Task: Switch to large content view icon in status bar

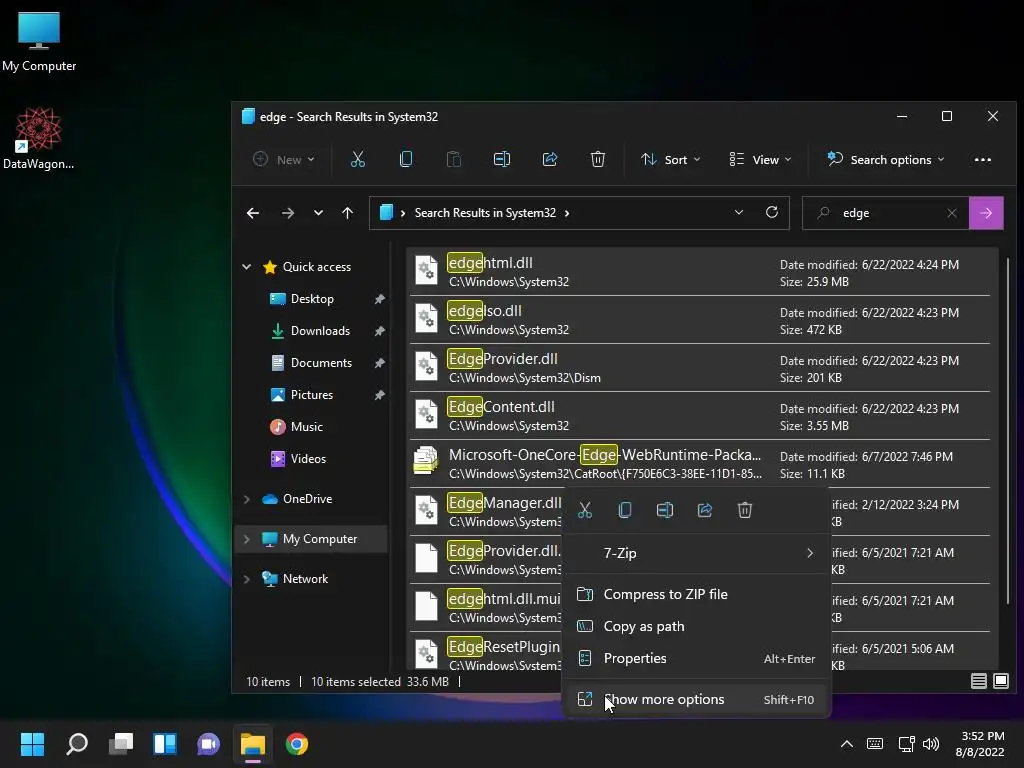Action: [x=1000, y=681]
